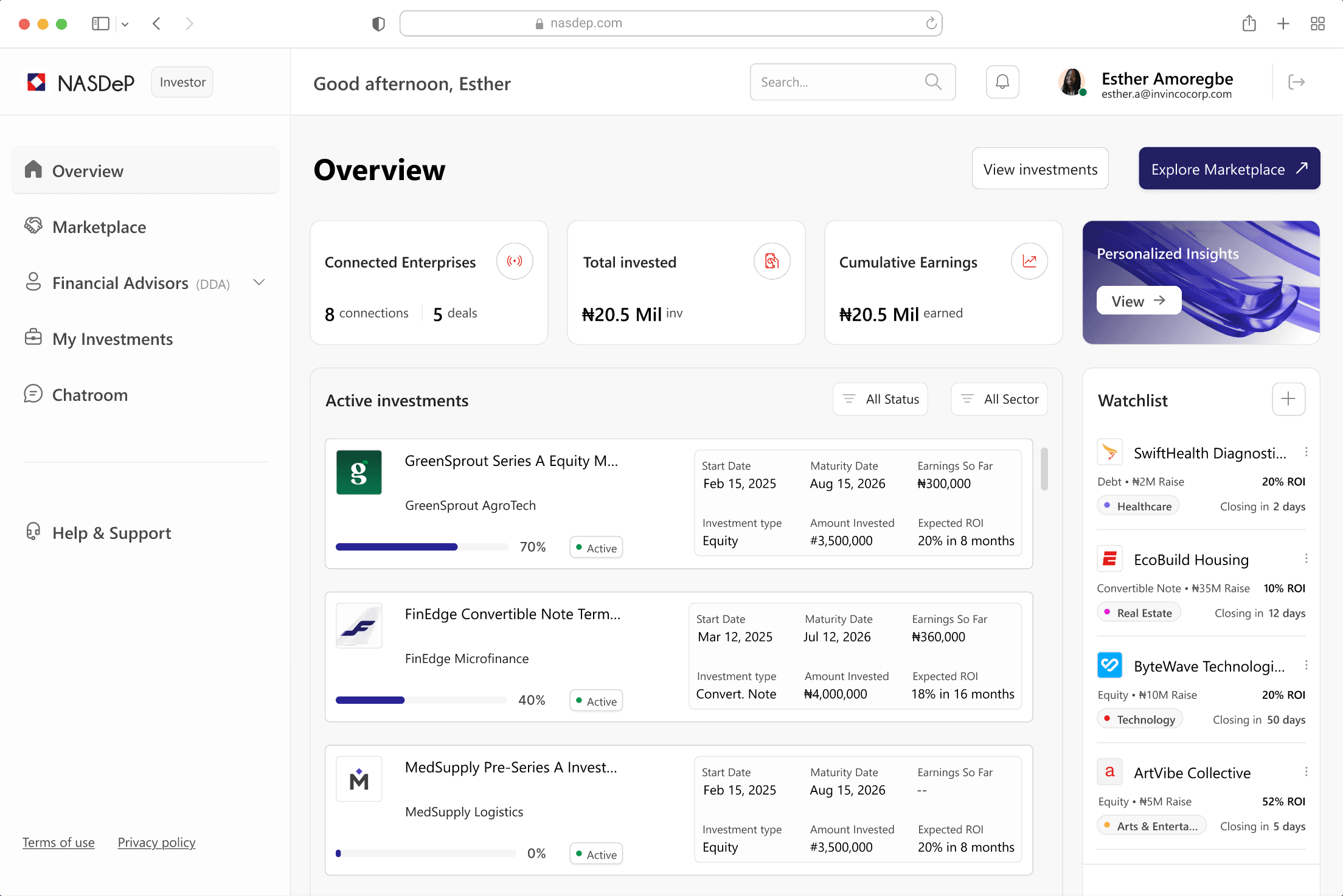Click the search magnifier icon
The height and width of the screenshot is (896, 1343).
pos(933,82)
